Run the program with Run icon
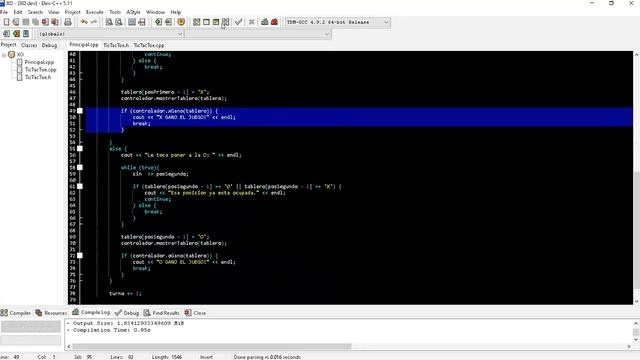The height and width of the screenshot is (360, 640). (206, 22)
